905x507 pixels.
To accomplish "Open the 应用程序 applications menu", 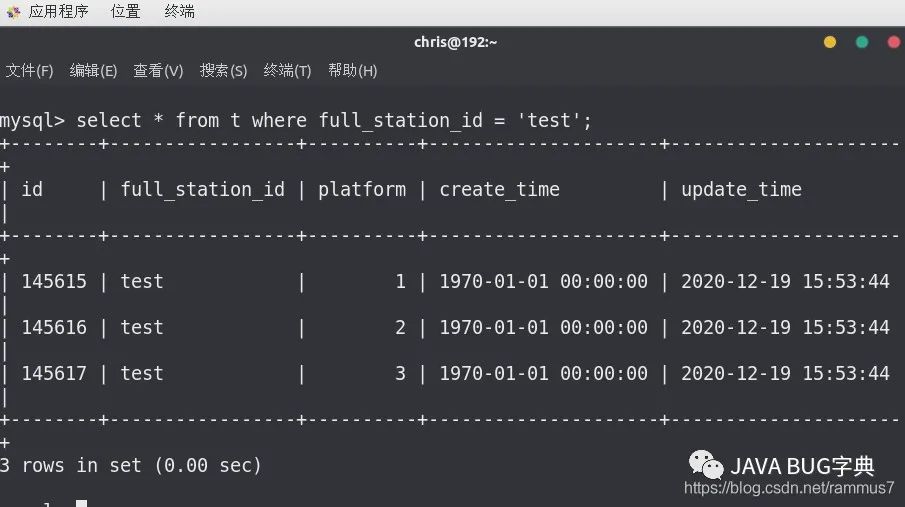I will click(58, 11).
